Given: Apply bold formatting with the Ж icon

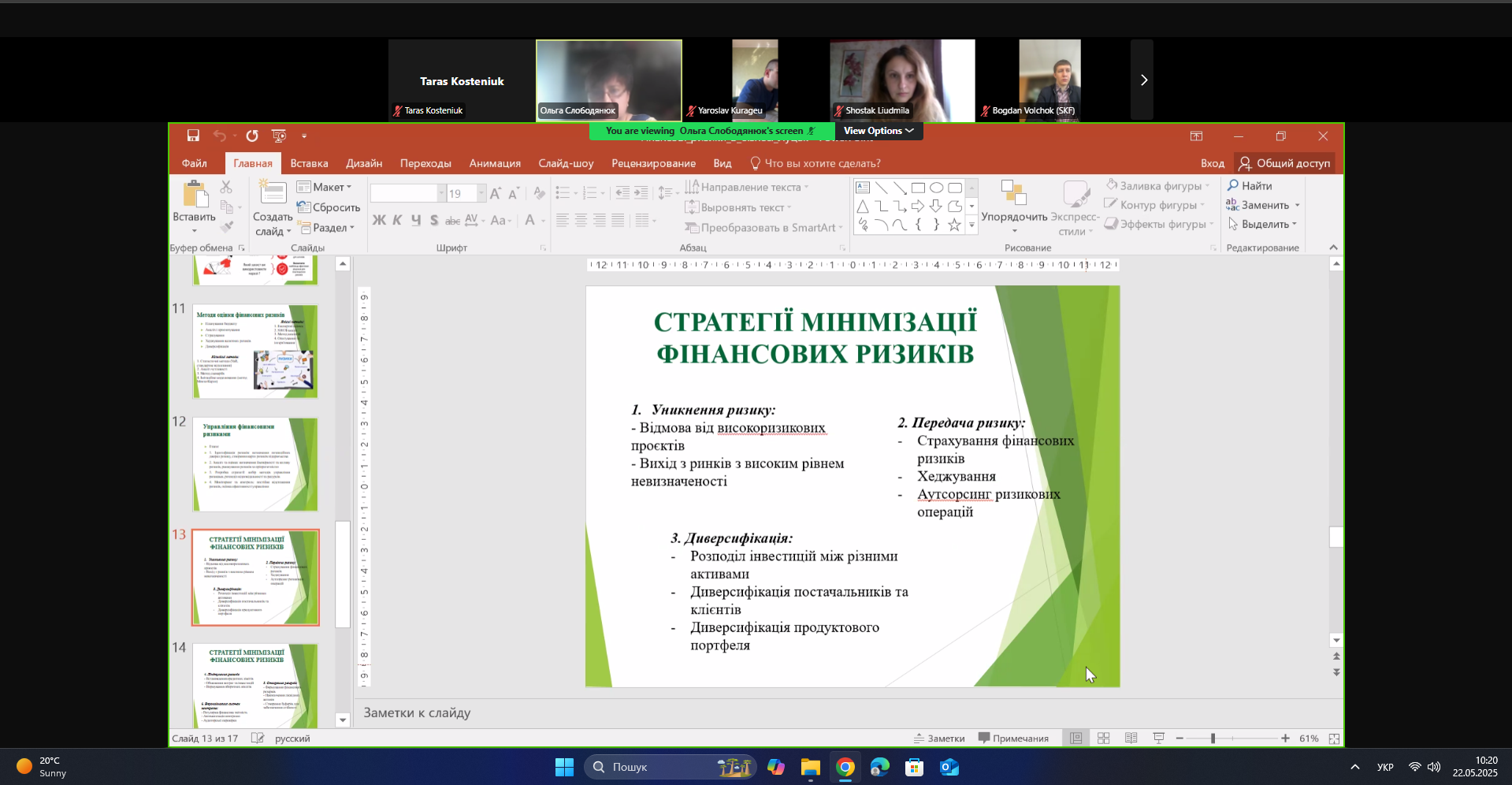Looking at the screenshot, I should tap(378, 221).
